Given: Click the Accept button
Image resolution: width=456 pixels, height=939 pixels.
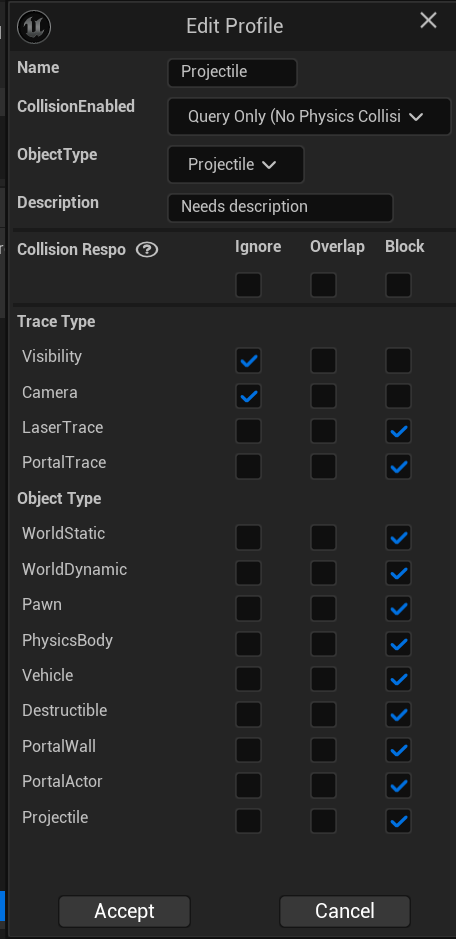Looking at the screenshot, I should [125, 911].
